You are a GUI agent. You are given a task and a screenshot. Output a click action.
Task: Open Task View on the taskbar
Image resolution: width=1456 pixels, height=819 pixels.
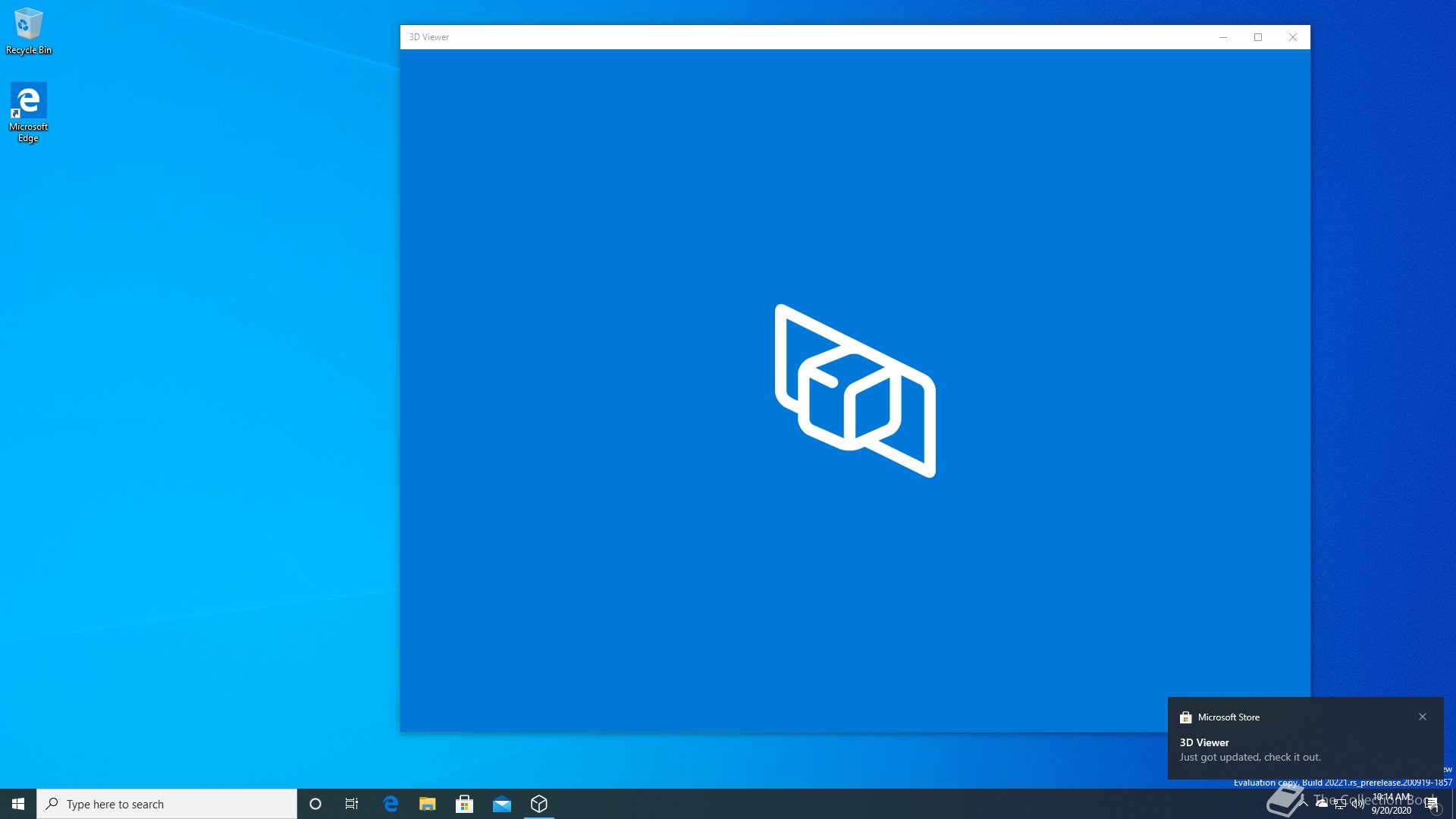(352, 804)
